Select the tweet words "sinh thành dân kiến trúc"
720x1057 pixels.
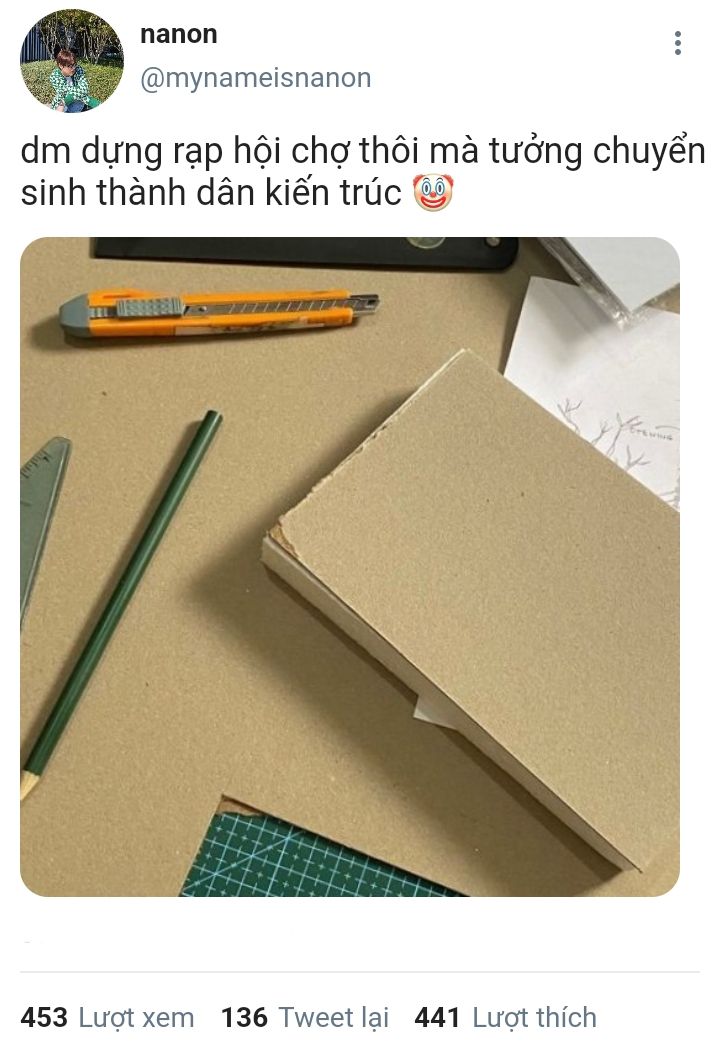pos(211,193)
